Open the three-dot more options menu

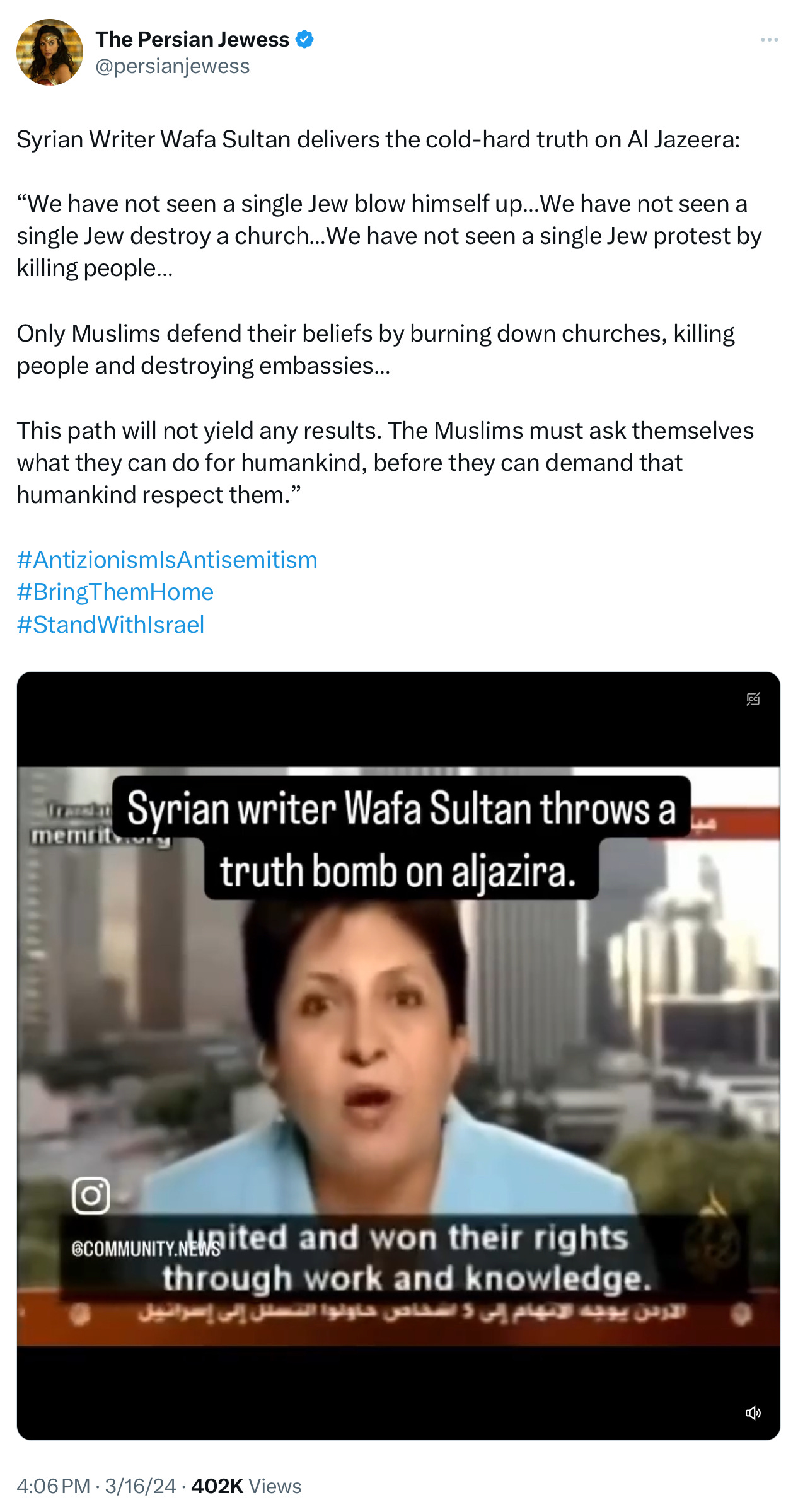coord(769,40)
